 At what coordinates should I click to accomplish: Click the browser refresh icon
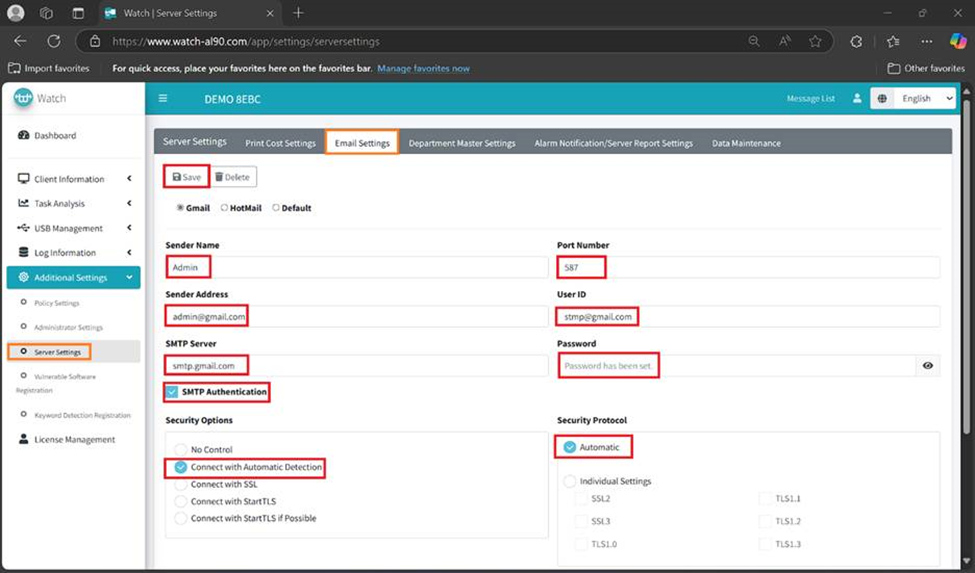pos(54,42)
